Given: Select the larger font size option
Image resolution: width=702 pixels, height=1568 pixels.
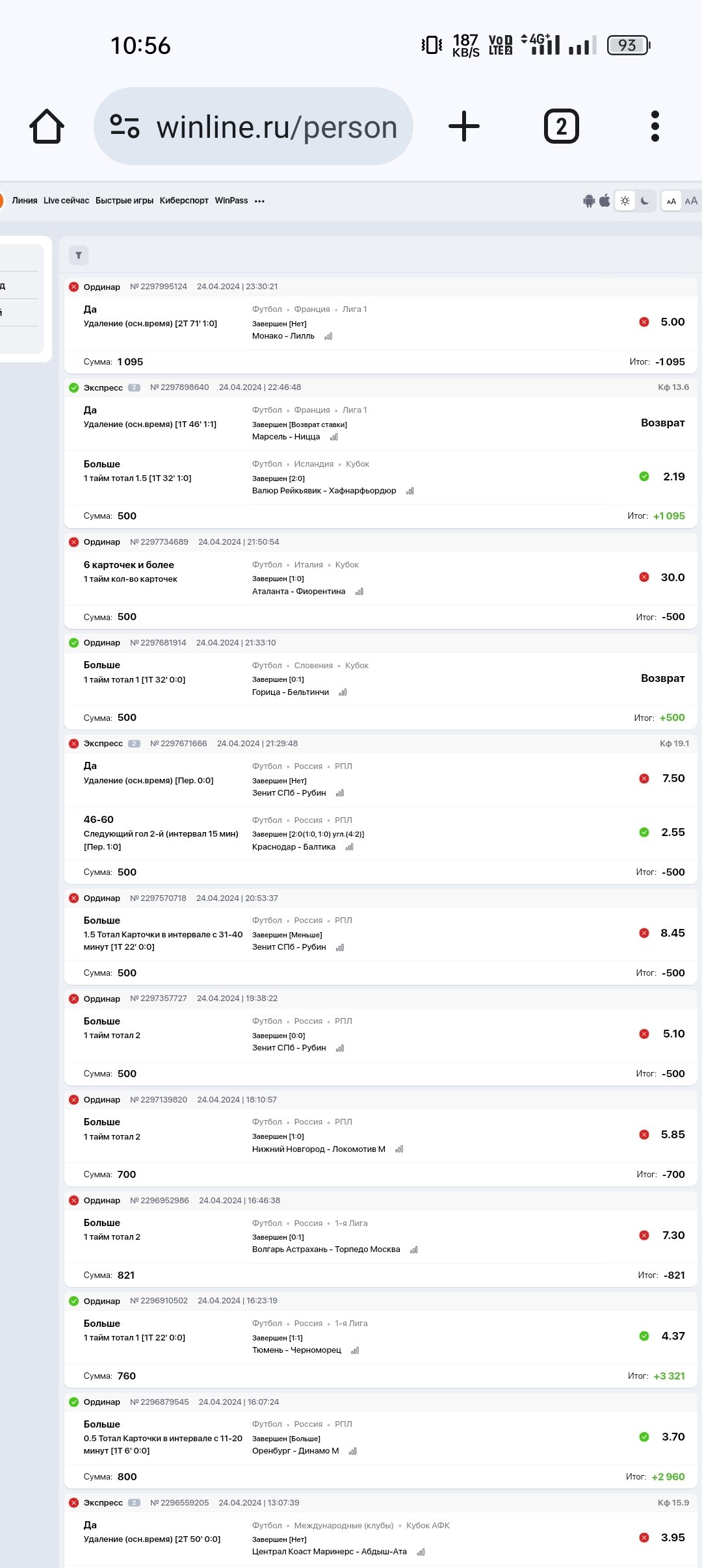Looking at the screenshot, I should coord(691,201).
